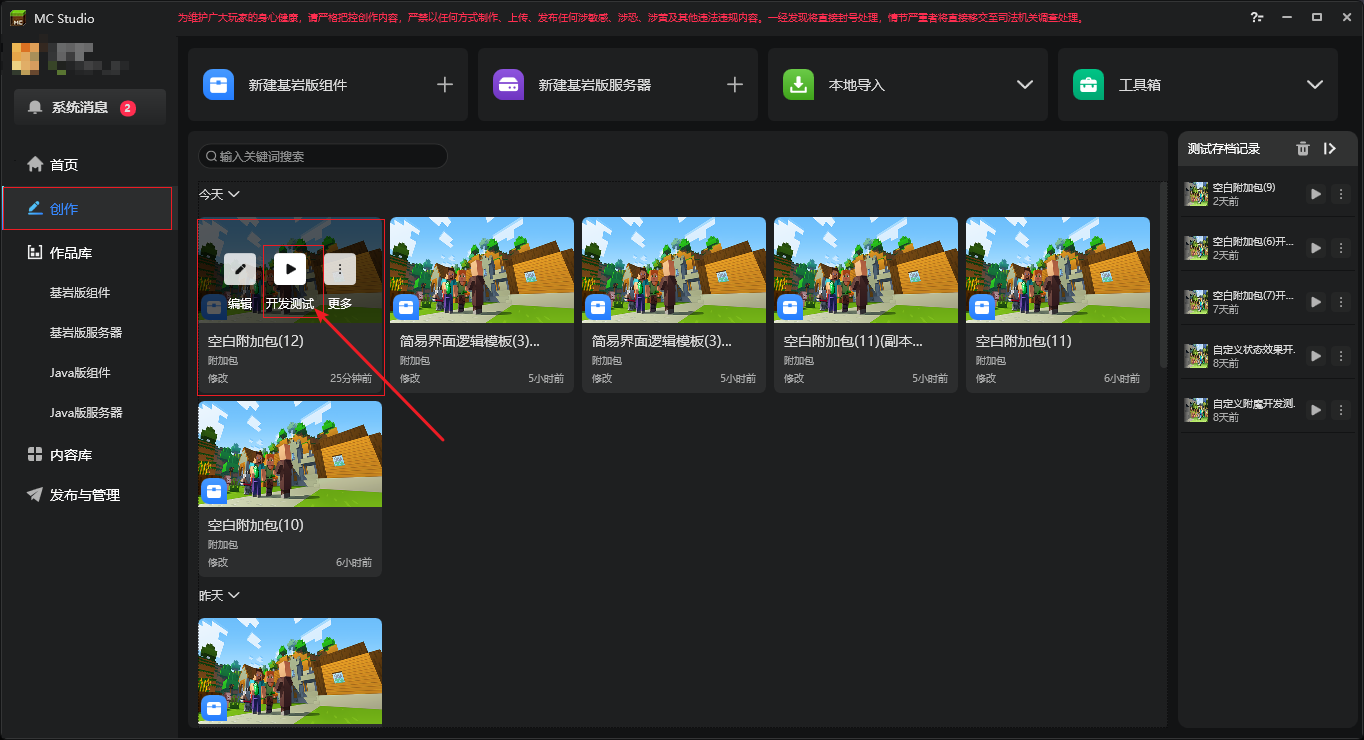Viewport: 1364px width, 740px height.
Task: Open first 简易界面逻辑模板(3) project thumbnail
Action: [x=482, y=270]
